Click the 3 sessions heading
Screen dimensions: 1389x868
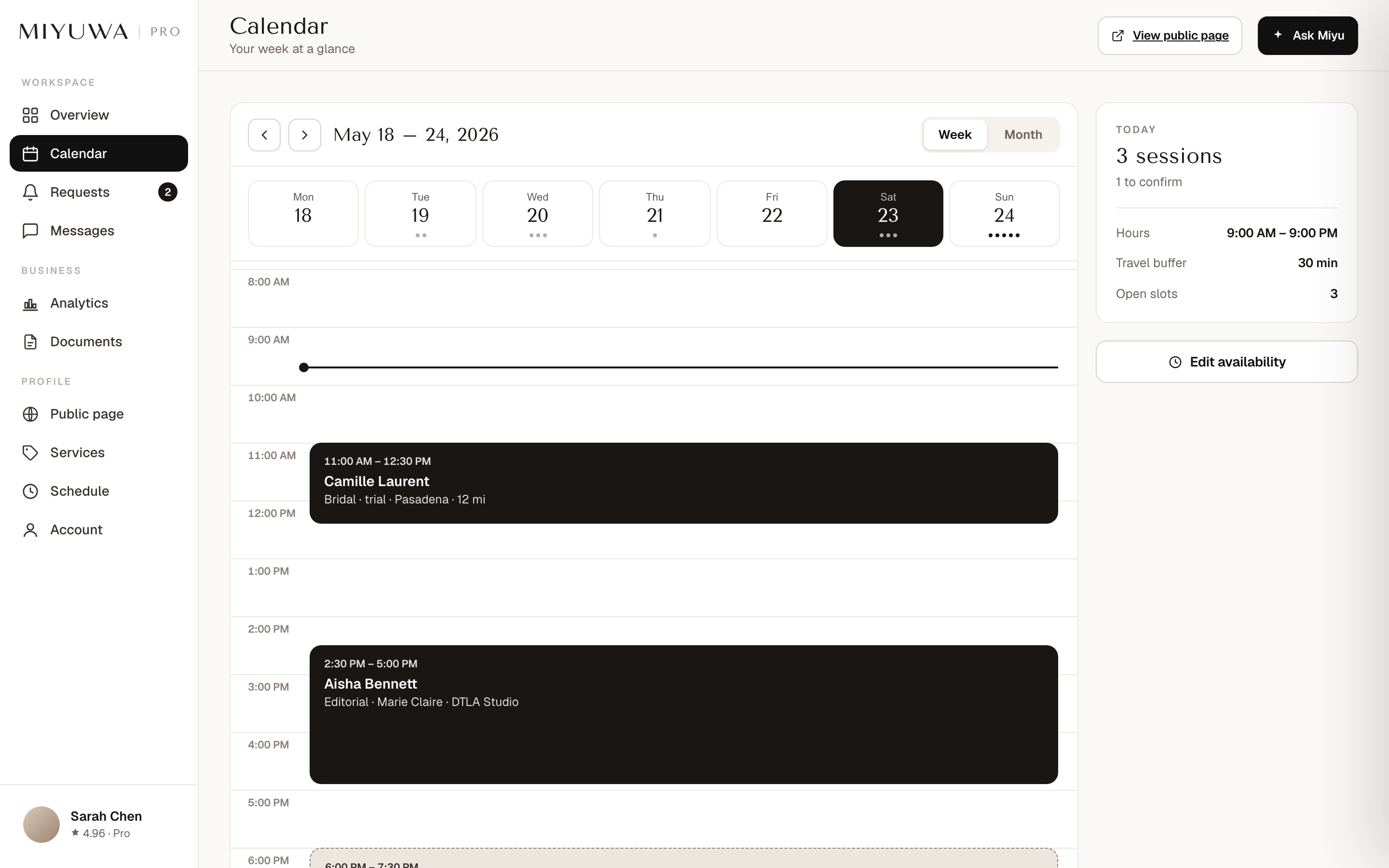(1169, 156)
